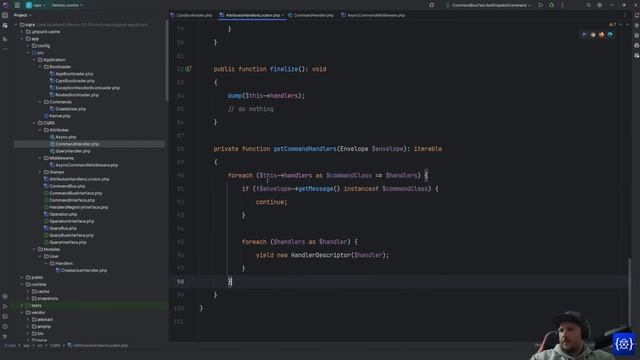This screenshot has height=360, width=640.
Task: Click the project tree vertical scrollbar
Action: (167, 60)
